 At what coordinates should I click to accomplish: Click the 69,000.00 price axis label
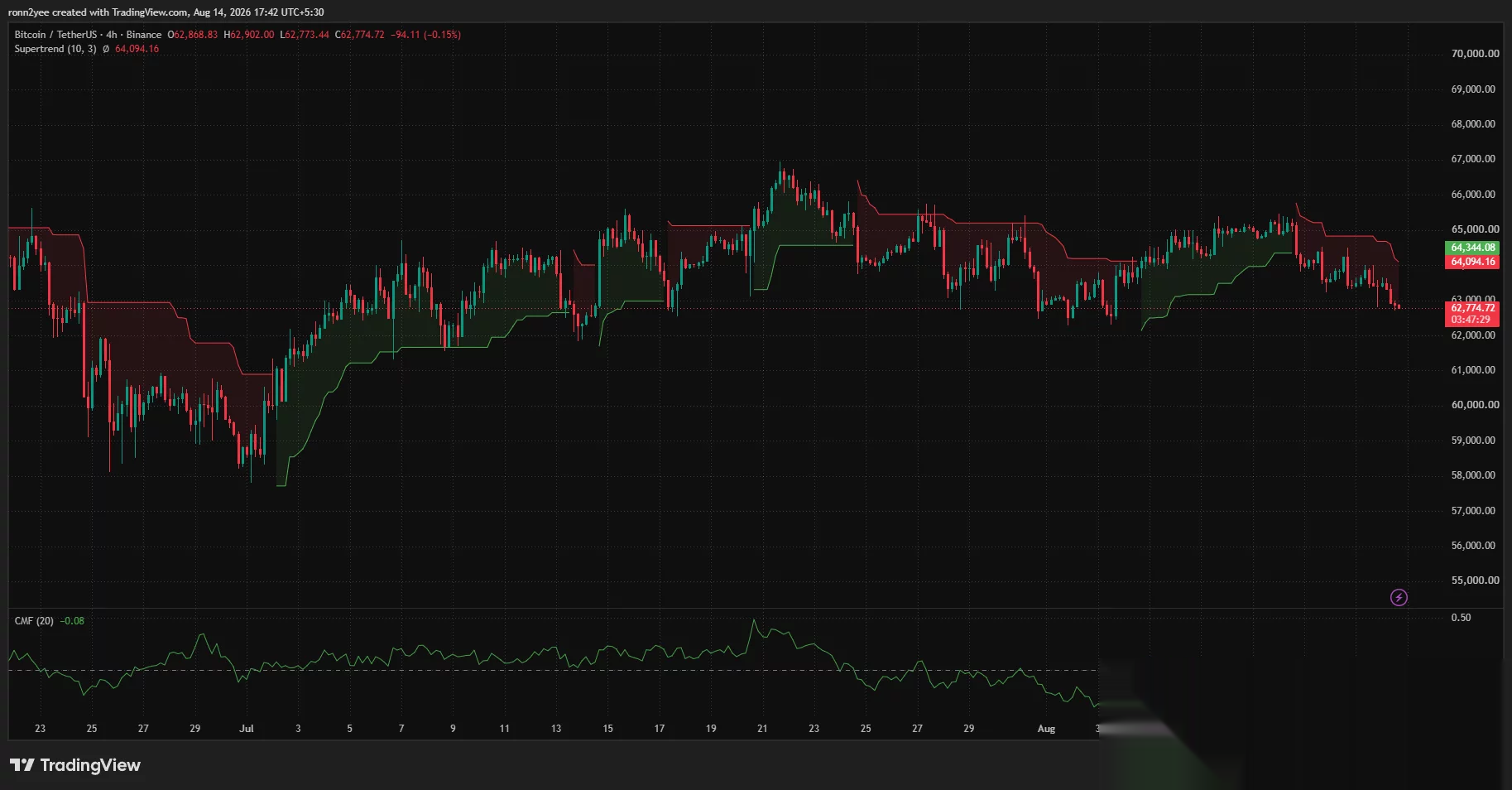1473,89
